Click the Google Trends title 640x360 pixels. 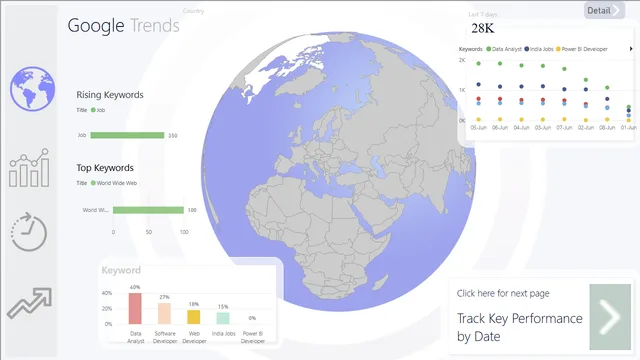pos(123,25)
